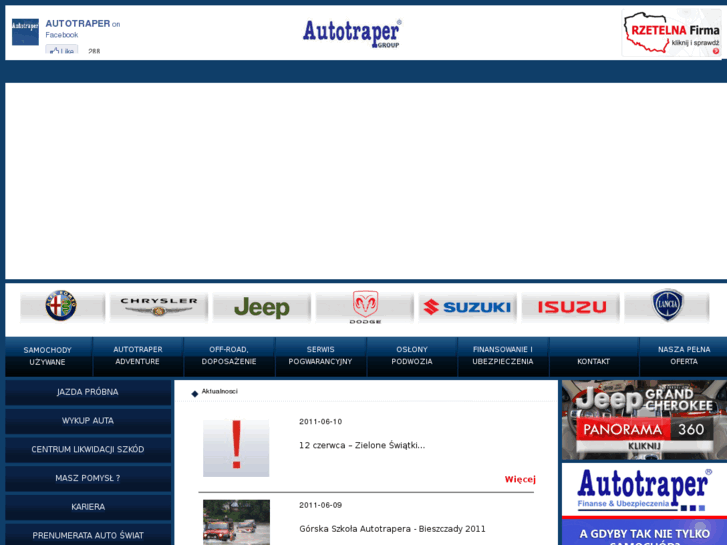Open the exclamation mark news thumbnail
The image size is (727, 545).
pyautogui.click(x=236, y=448)
